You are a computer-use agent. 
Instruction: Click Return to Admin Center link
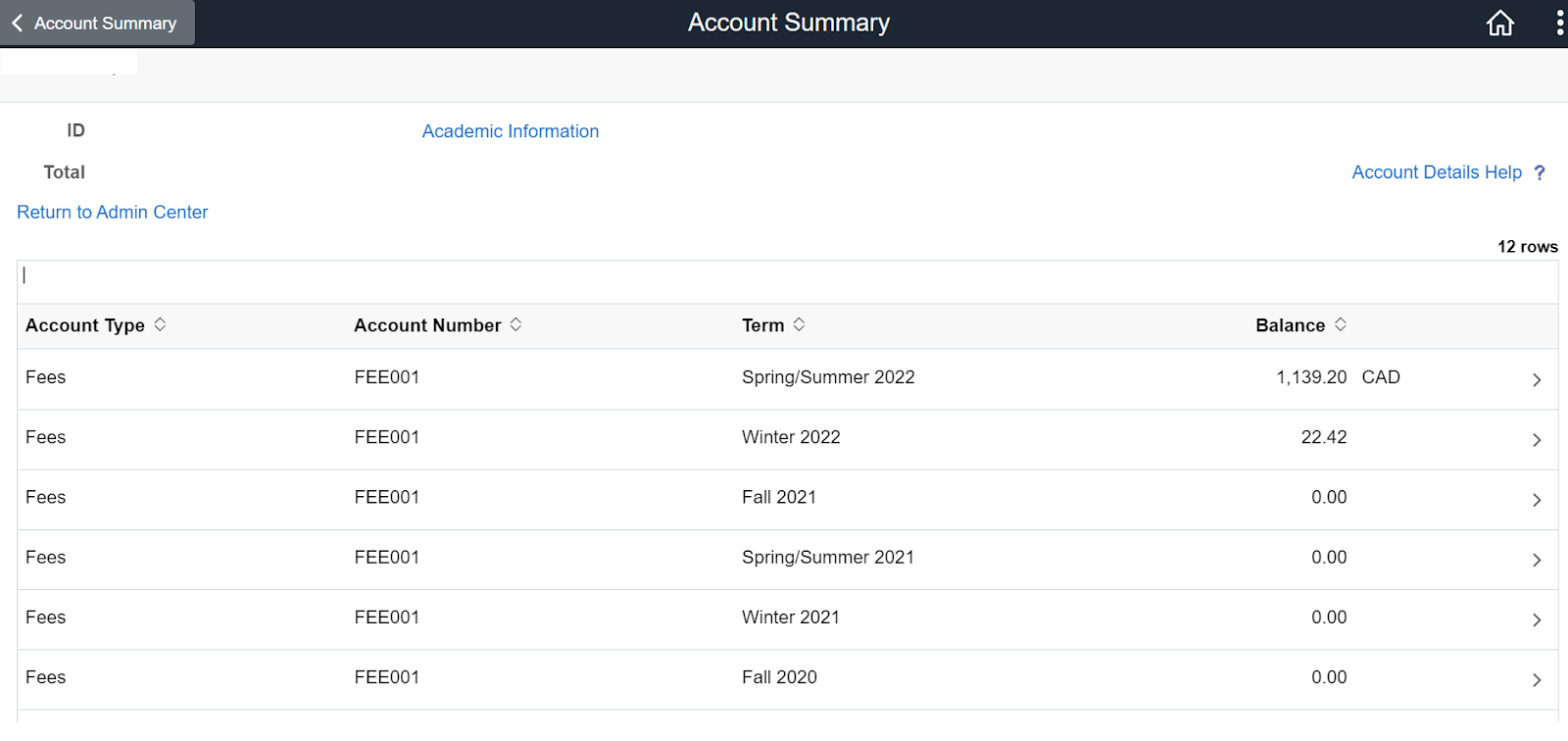[113, 213]
